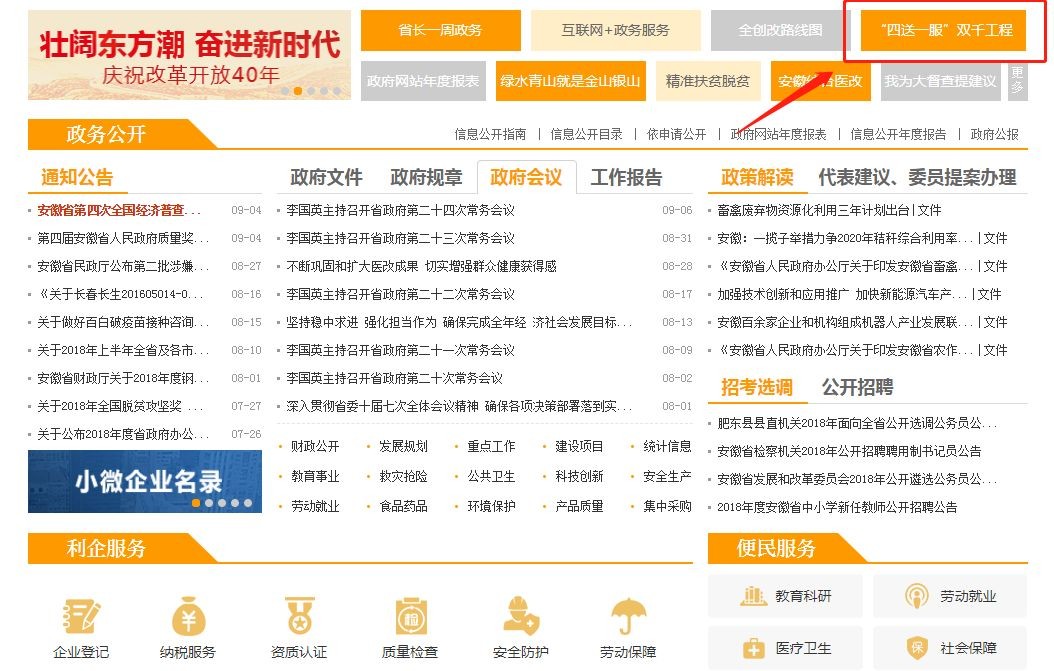Open the 资质认证 medal icon

(x=299, y=617)
